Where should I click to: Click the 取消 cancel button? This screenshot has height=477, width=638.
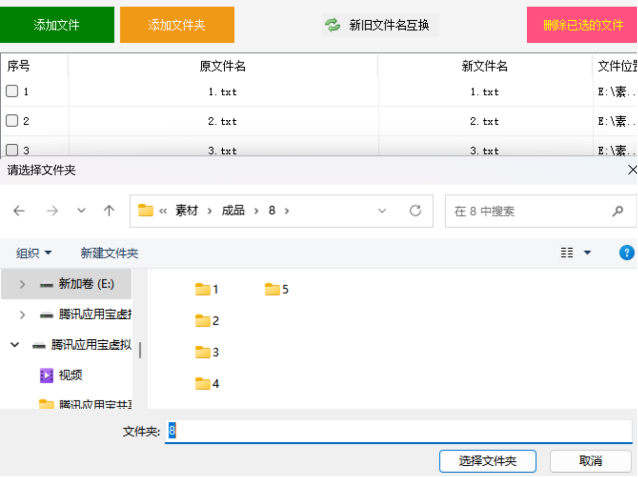590,461
